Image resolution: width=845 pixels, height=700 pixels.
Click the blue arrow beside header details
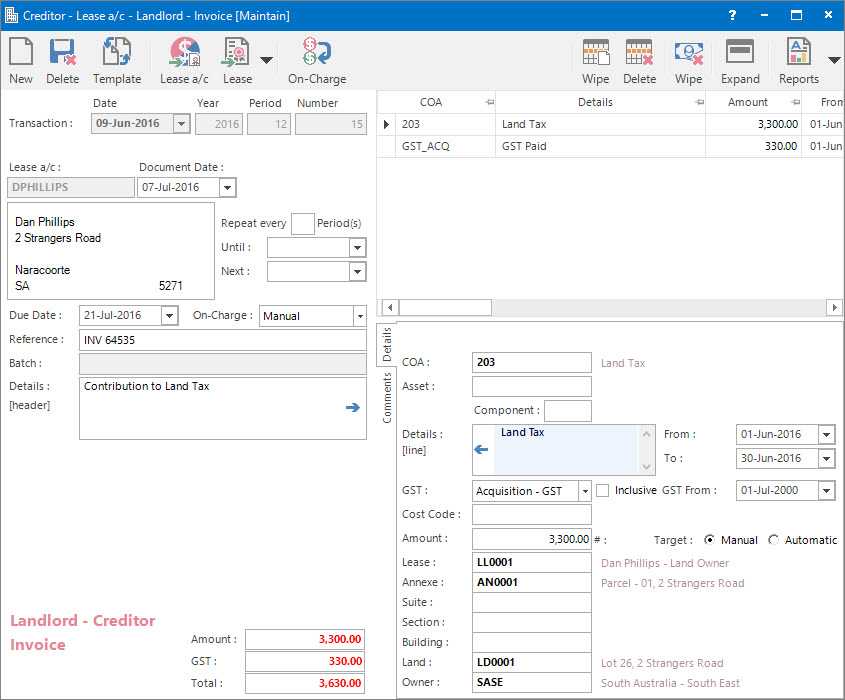pos(352,407)
